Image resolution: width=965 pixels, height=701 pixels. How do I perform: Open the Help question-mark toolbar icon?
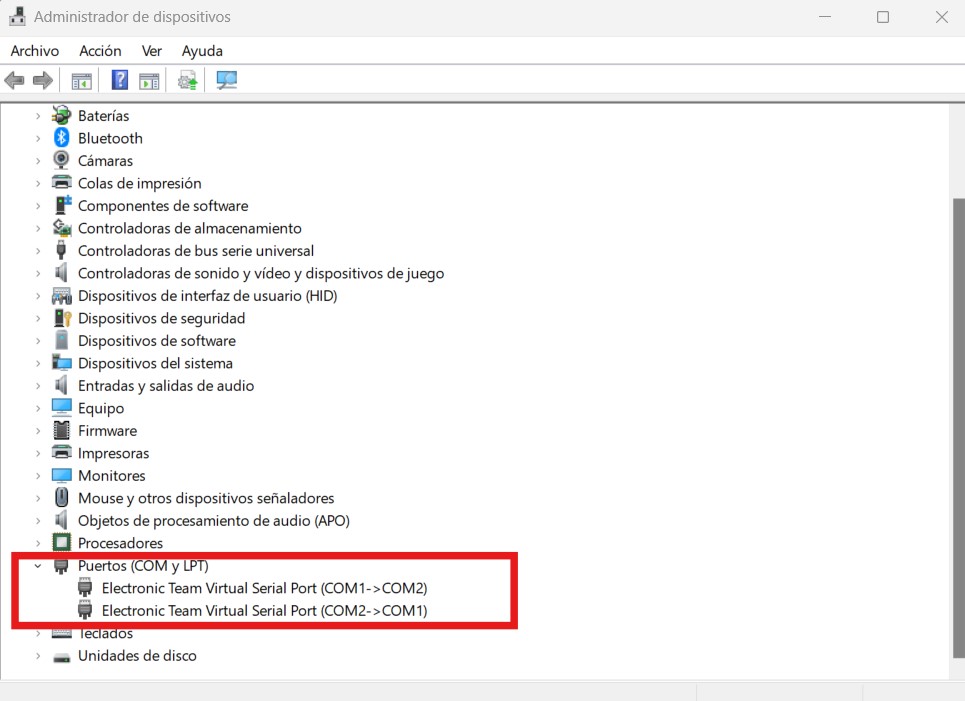point(120,80)
